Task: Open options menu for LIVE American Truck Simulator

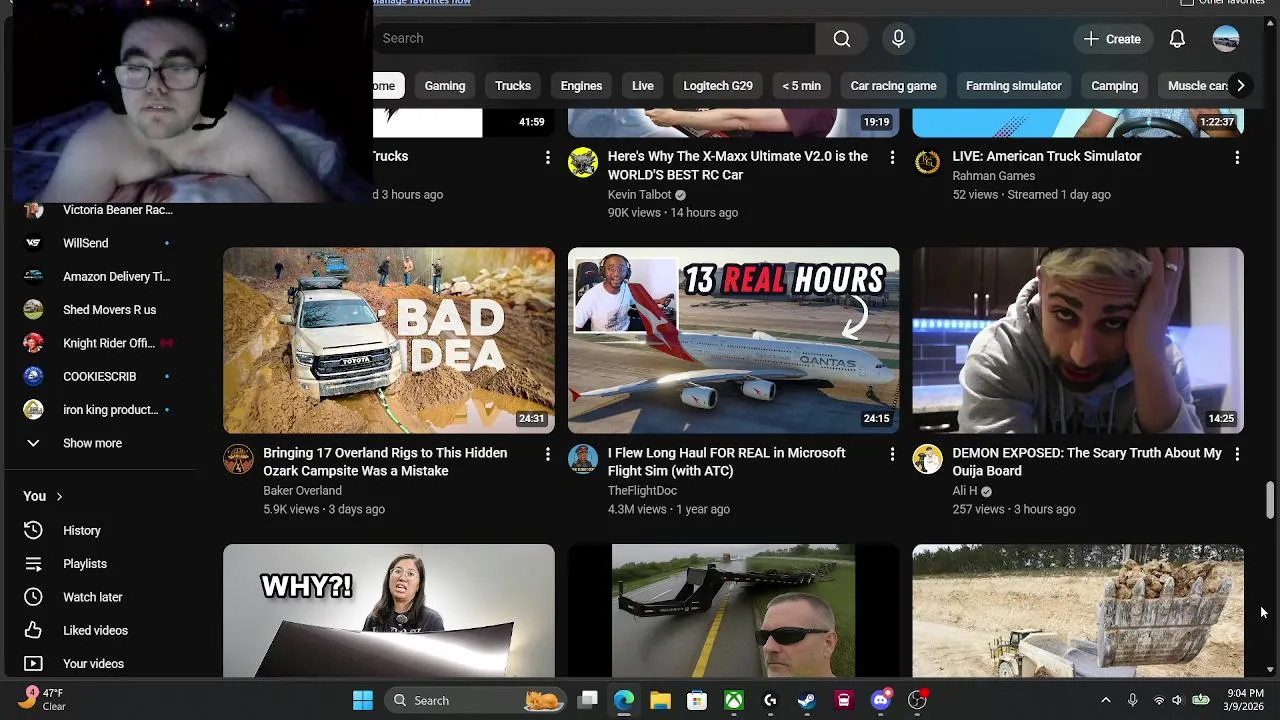Action: click(x=1237, y=158)
